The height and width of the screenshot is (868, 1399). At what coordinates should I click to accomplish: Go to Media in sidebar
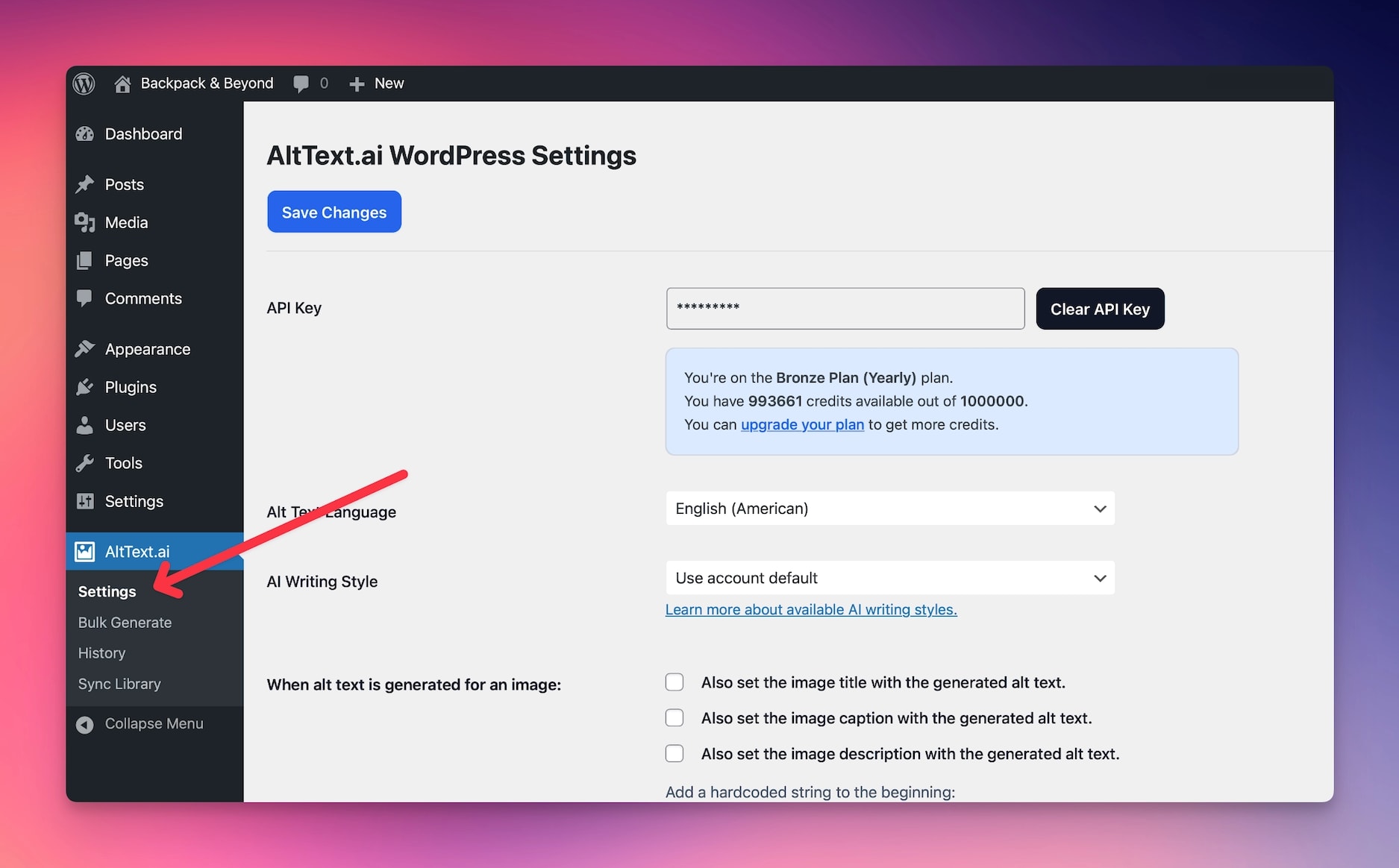click(154, 222)
